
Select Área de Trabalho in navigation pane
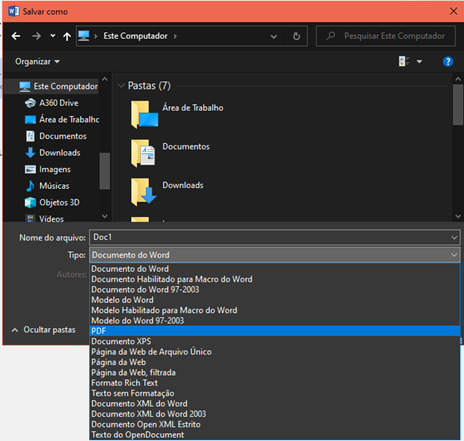coord(62,119)
